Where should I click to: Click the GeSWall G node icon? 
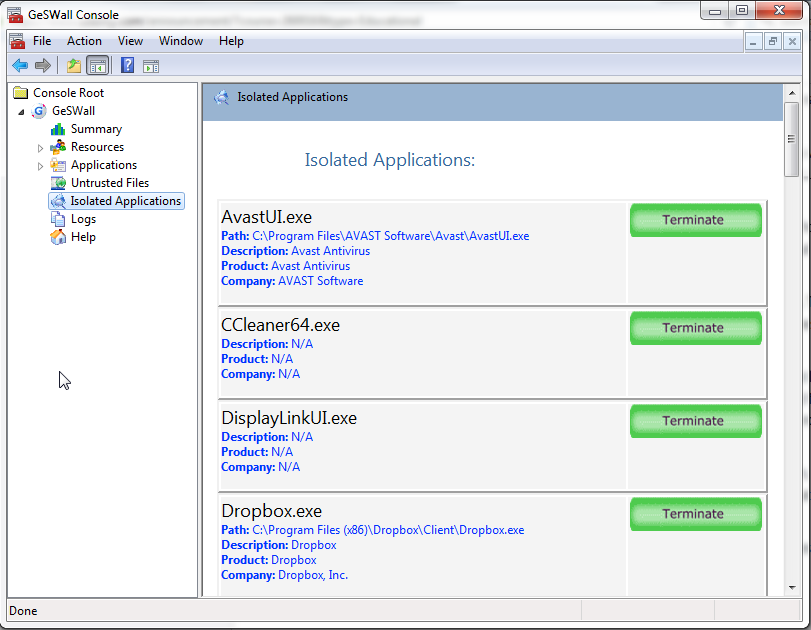coord(39,111)
